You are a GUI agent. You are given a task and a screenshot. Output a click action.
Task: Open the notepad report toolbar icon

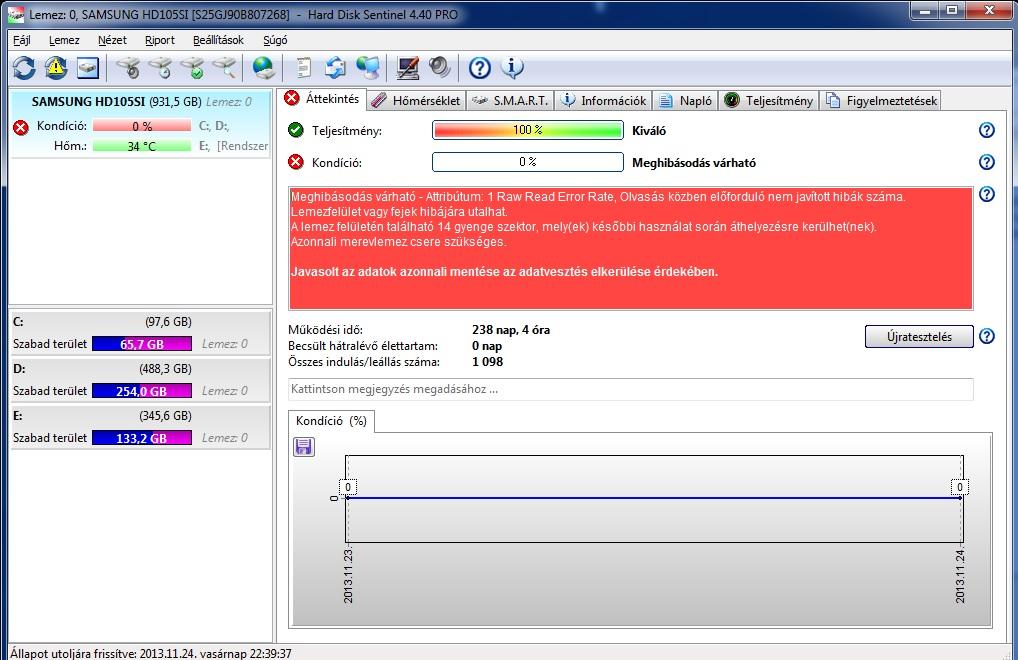(303, 67)
